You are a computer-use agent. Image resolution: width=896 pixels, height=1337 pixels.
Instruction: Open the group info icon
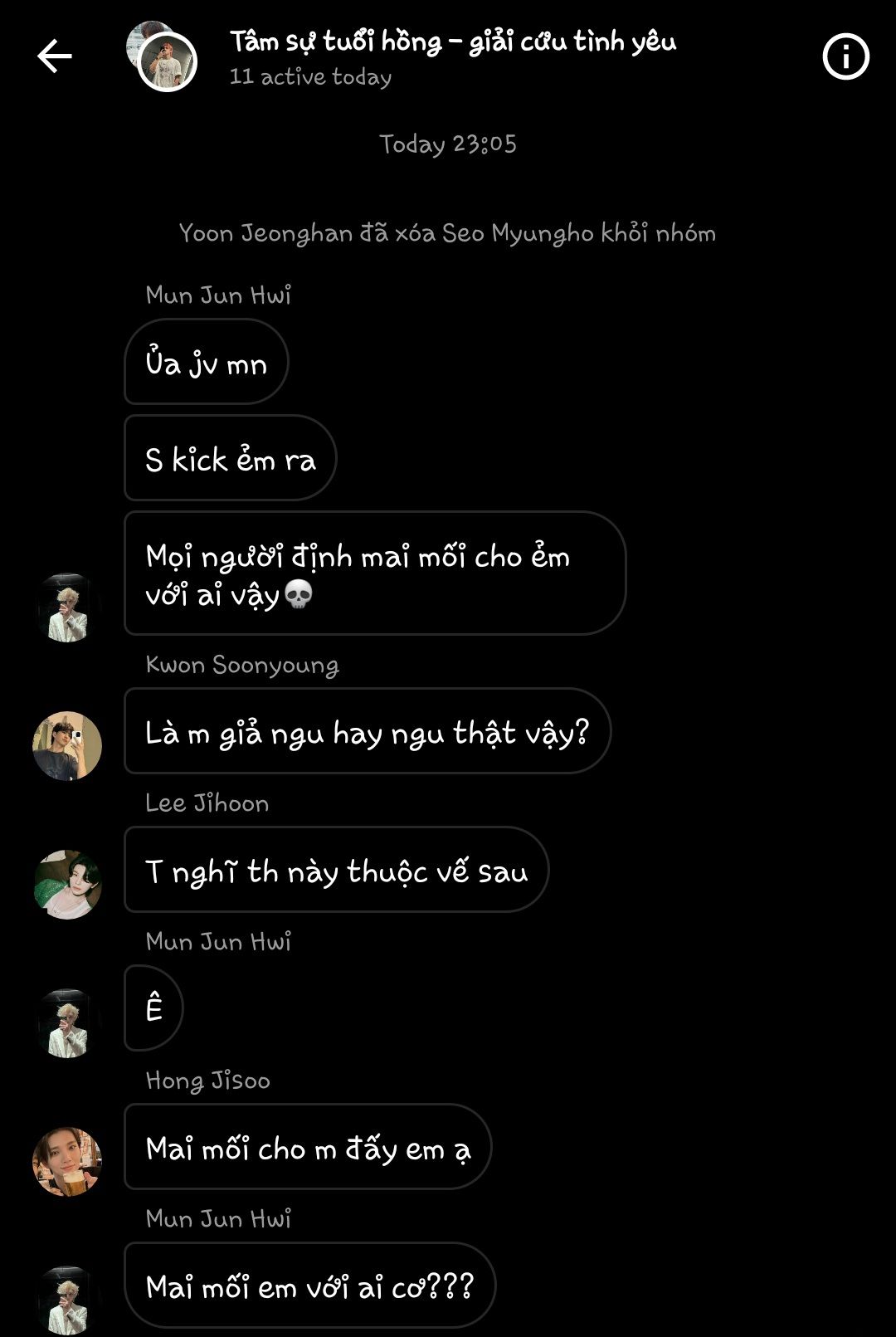tap(845, 56)
